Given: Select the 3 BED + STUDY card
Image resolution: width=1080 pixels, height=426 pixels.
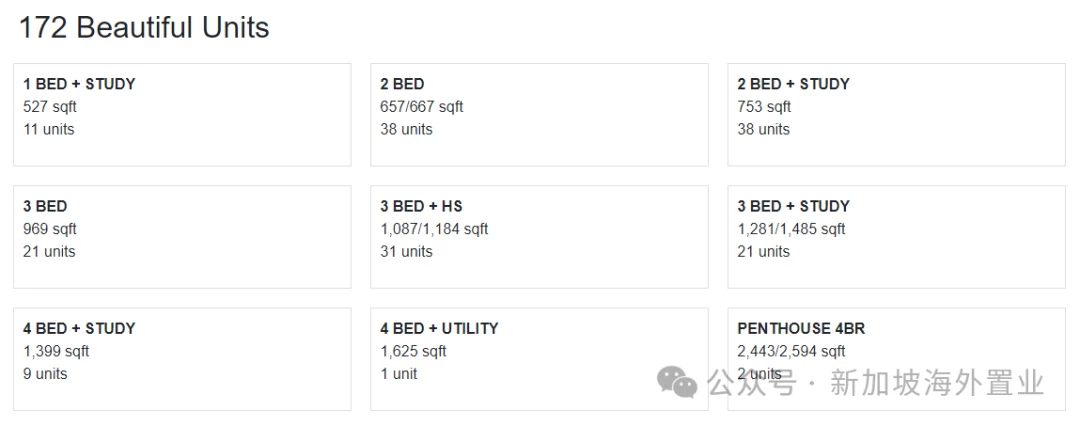Looking at the screenshot, I should [896, 236].
